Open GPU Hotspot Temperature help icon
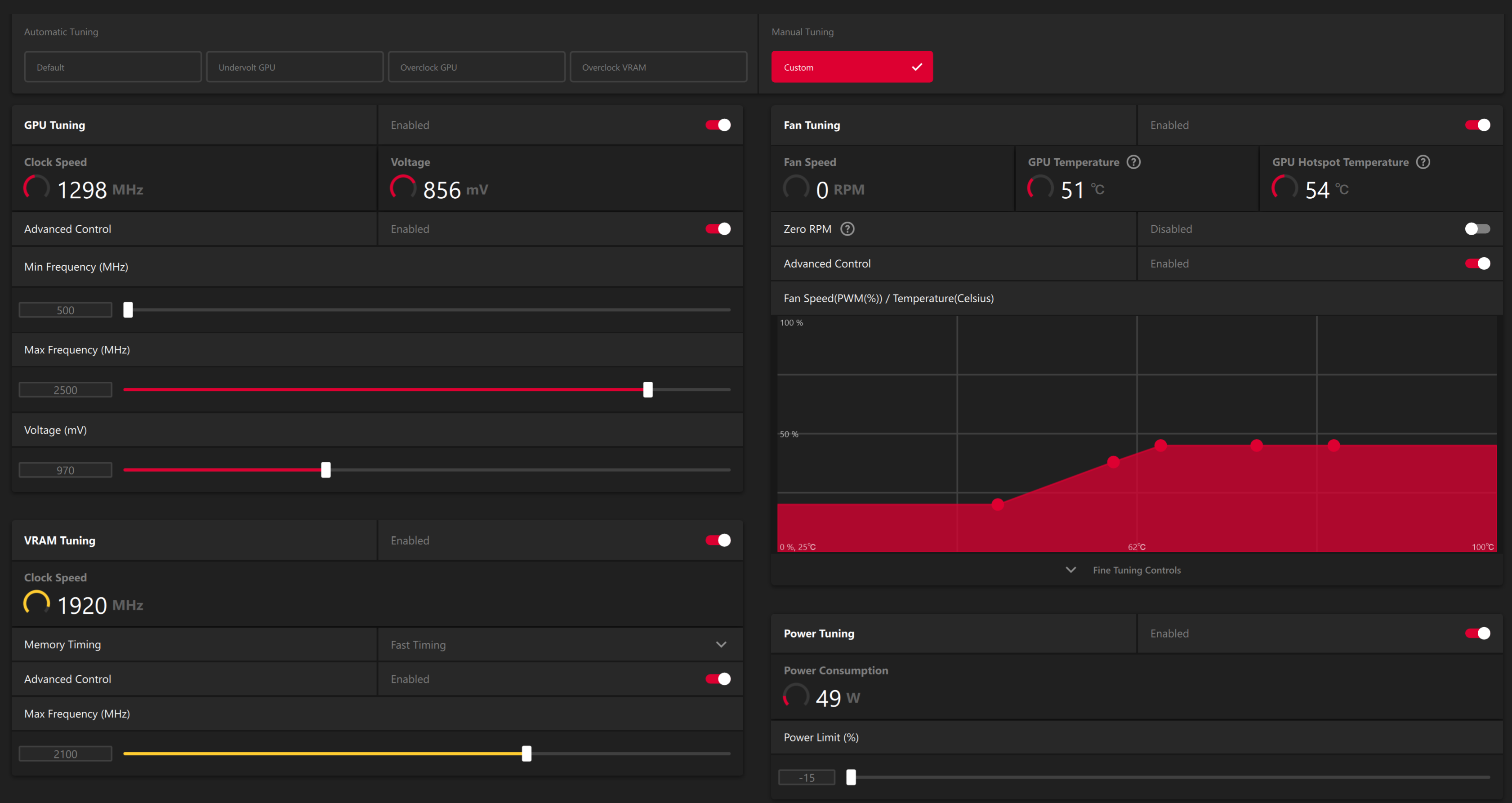Screen dimensions: 1512x803 tap(1423, 162)
